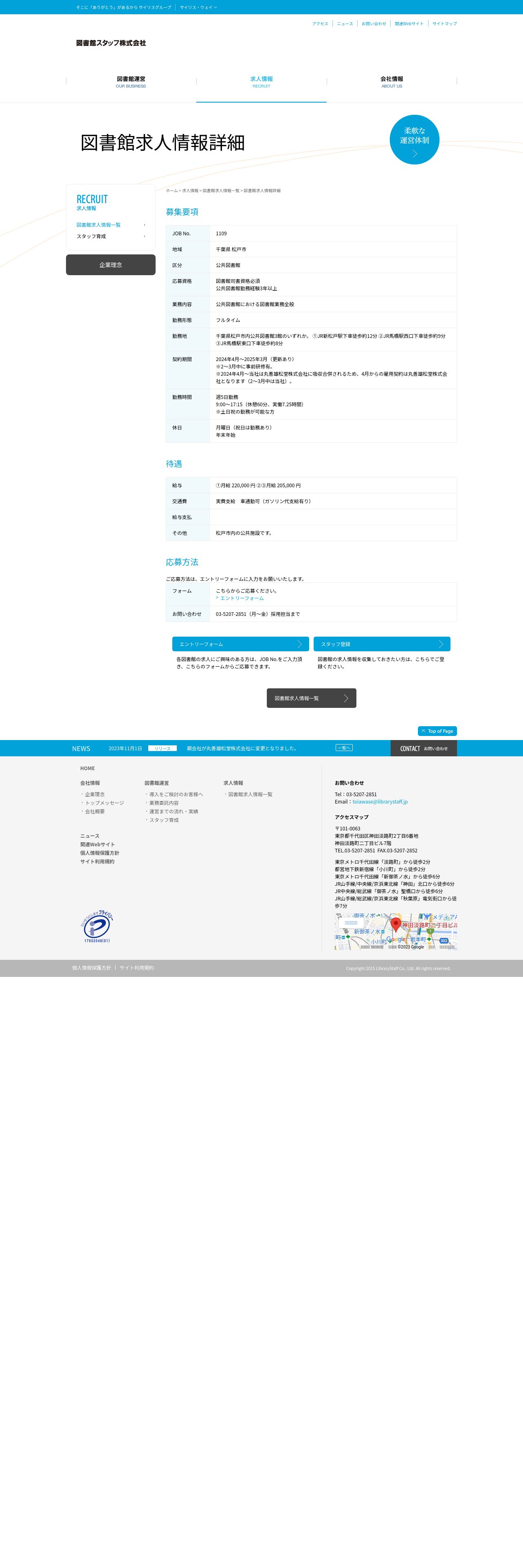
Task: Click 会社概要 in footer
Action: (94, 811)
